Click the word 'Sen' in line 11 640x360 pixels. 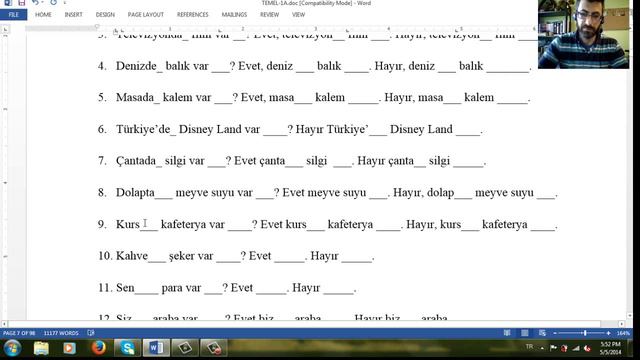125,288
